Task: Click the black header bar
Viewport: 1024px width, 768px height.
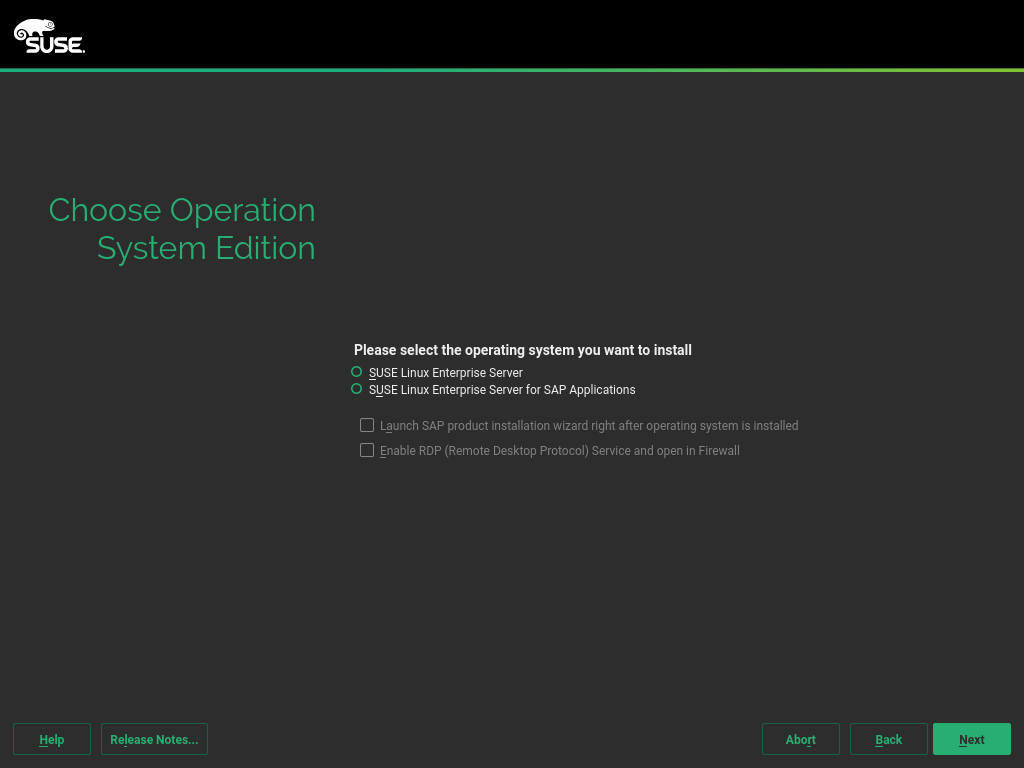Action: [512, 34]
